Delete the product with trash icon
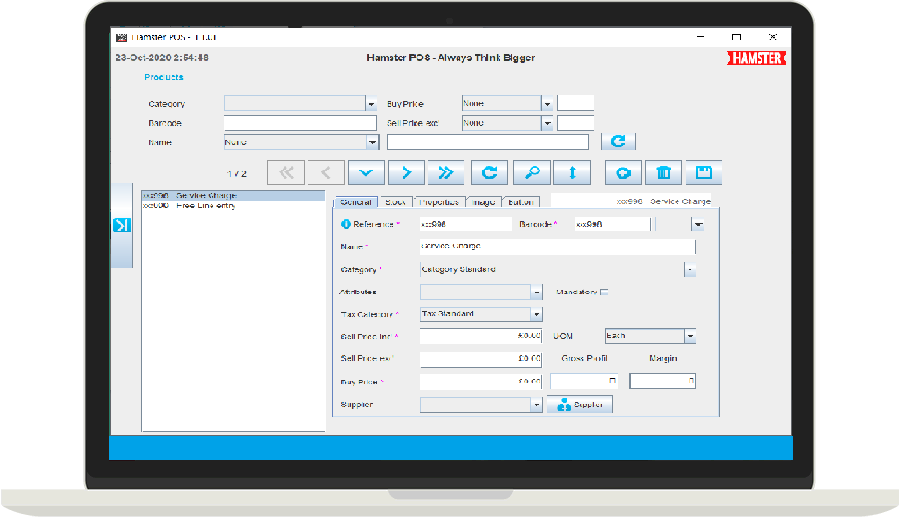Image resolution: width=899 pixels, height=518 pixels. coord(663,173)
